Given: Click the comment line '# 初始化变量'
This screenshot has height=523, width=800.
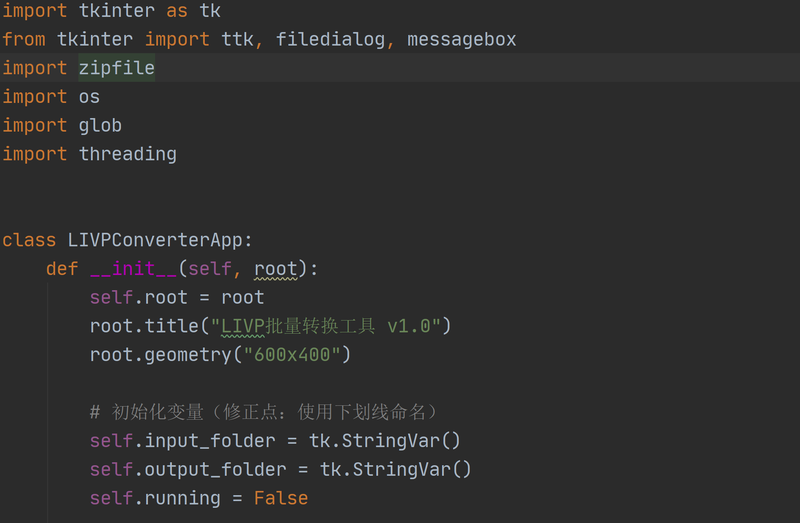Looking at the screenshot, I should click(264, 411).
